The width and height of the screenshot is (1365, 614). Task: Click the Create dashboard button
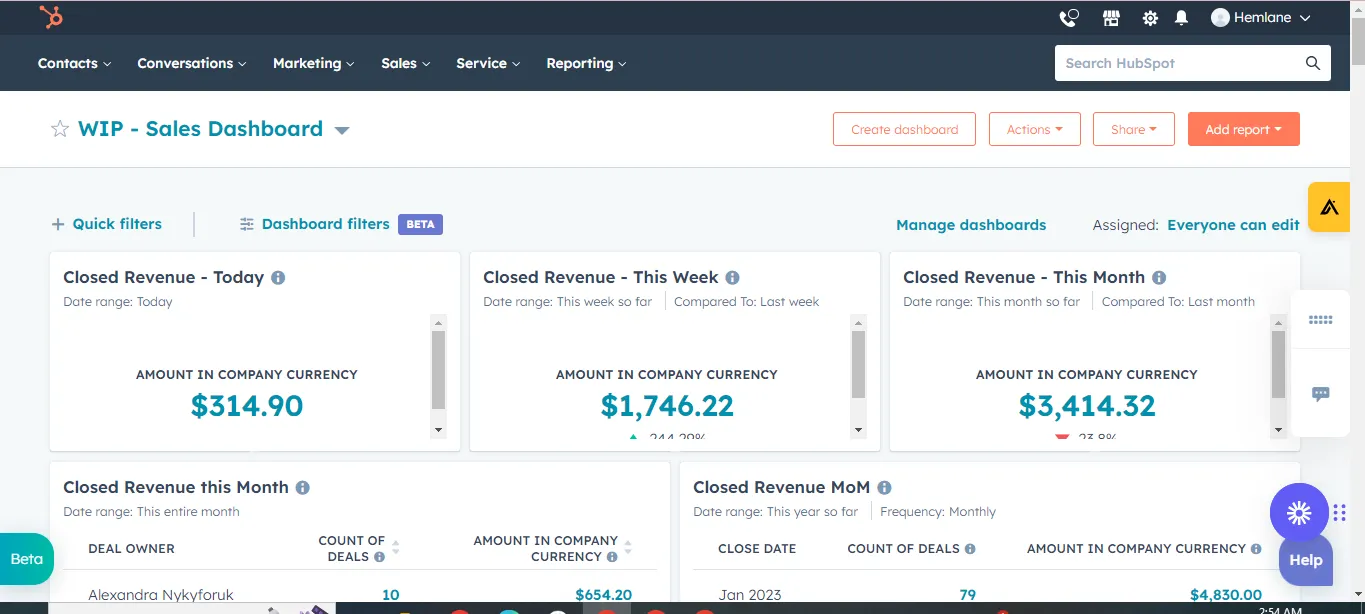click(904, 129)
